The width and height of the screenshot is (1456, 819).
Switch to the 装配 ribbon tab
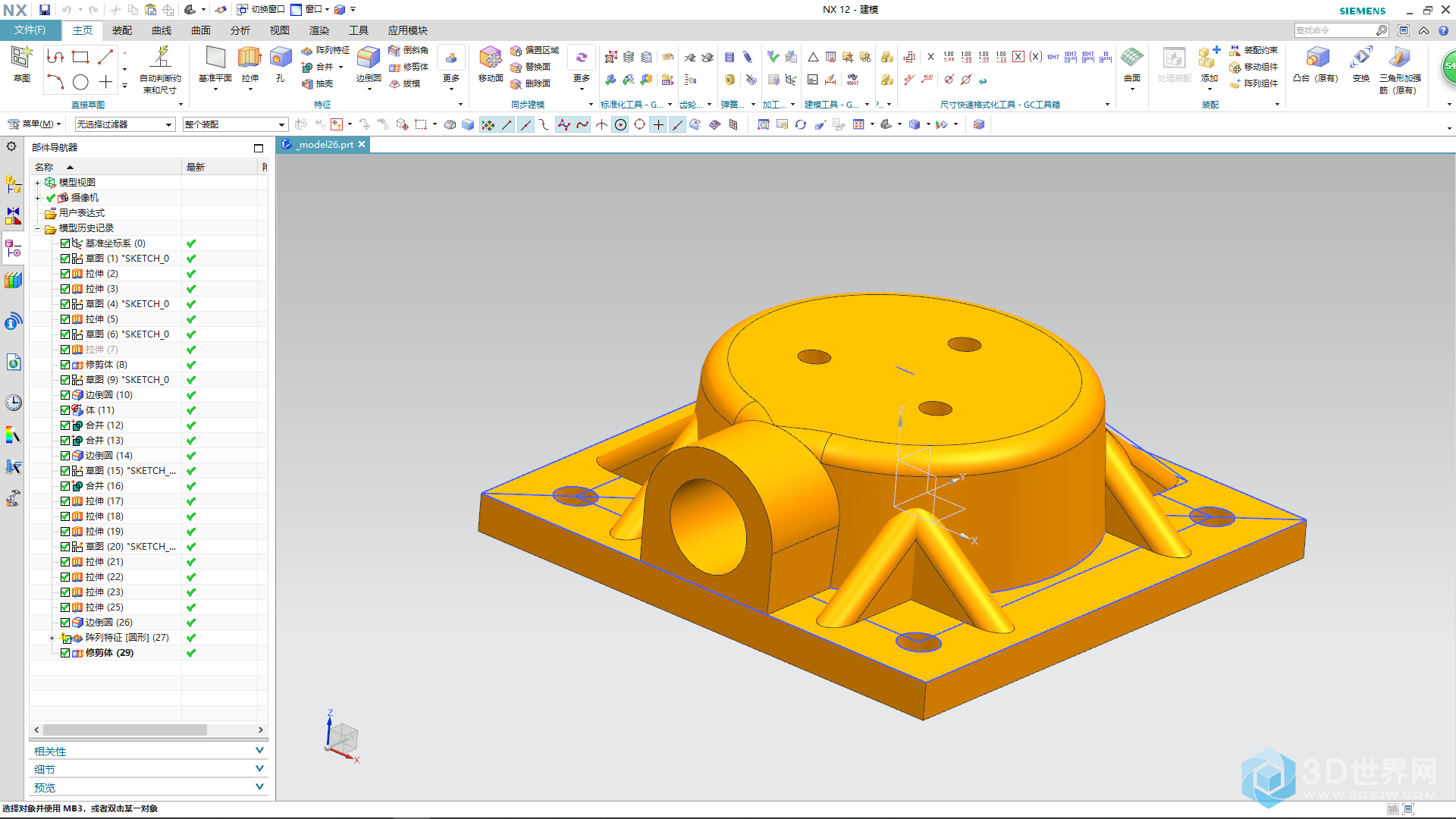[x=122, y=30]
